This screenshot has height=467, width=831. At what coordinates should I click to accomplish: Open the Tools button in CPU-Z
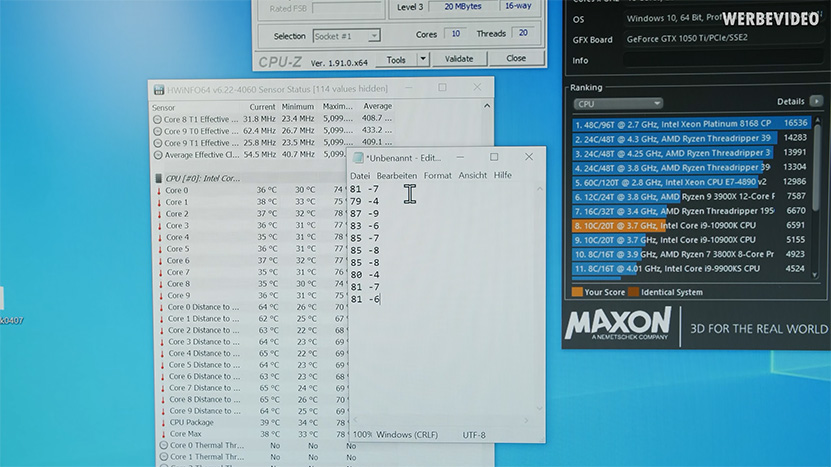(x=396, y=59)
